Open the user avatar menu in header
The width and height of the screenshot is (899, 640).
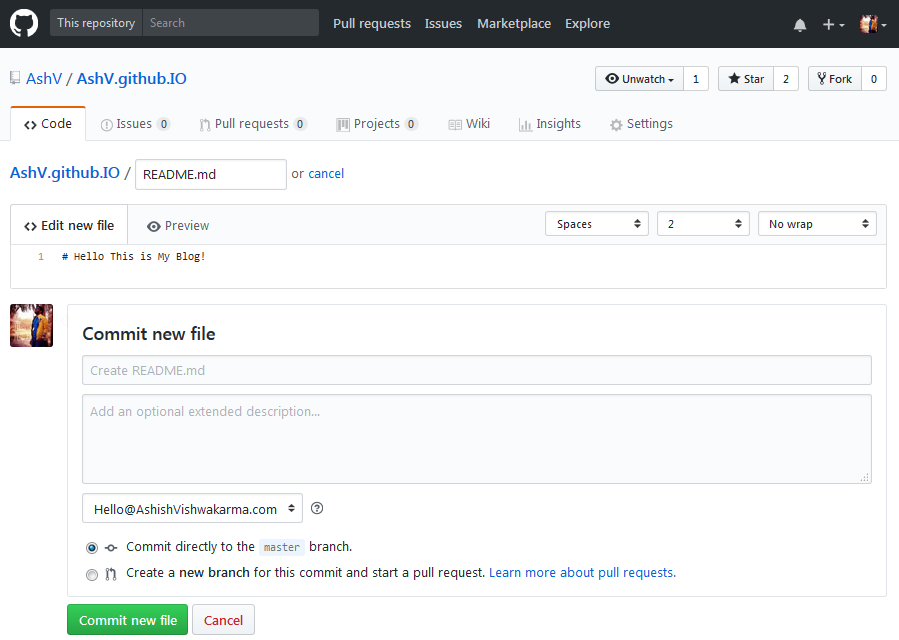[873, 24]
